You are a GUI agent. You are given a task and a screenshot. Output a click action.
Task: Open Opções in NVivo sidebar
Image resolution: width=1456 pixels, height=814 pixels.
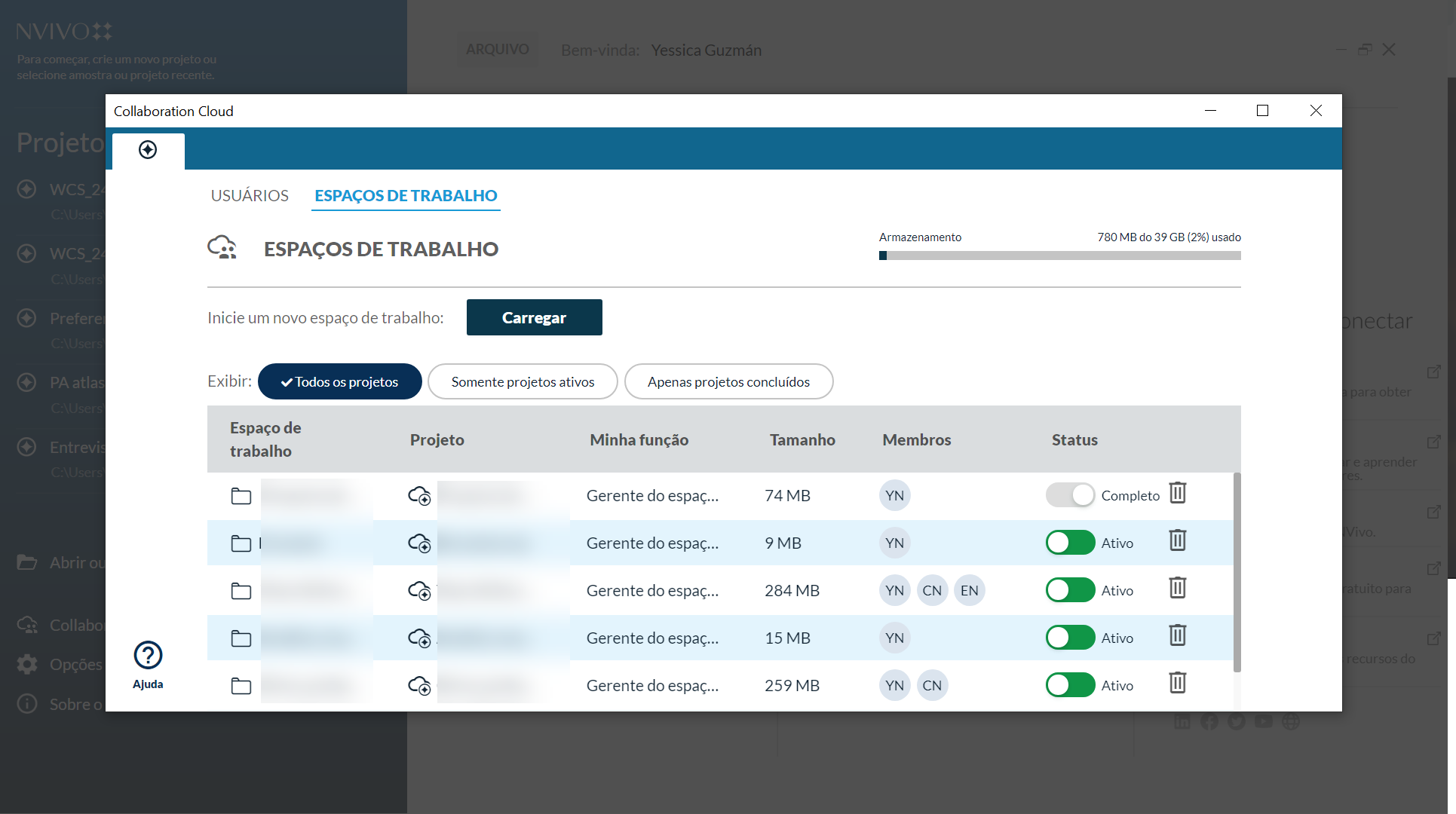pyautogui.click(x=60, y=664)
